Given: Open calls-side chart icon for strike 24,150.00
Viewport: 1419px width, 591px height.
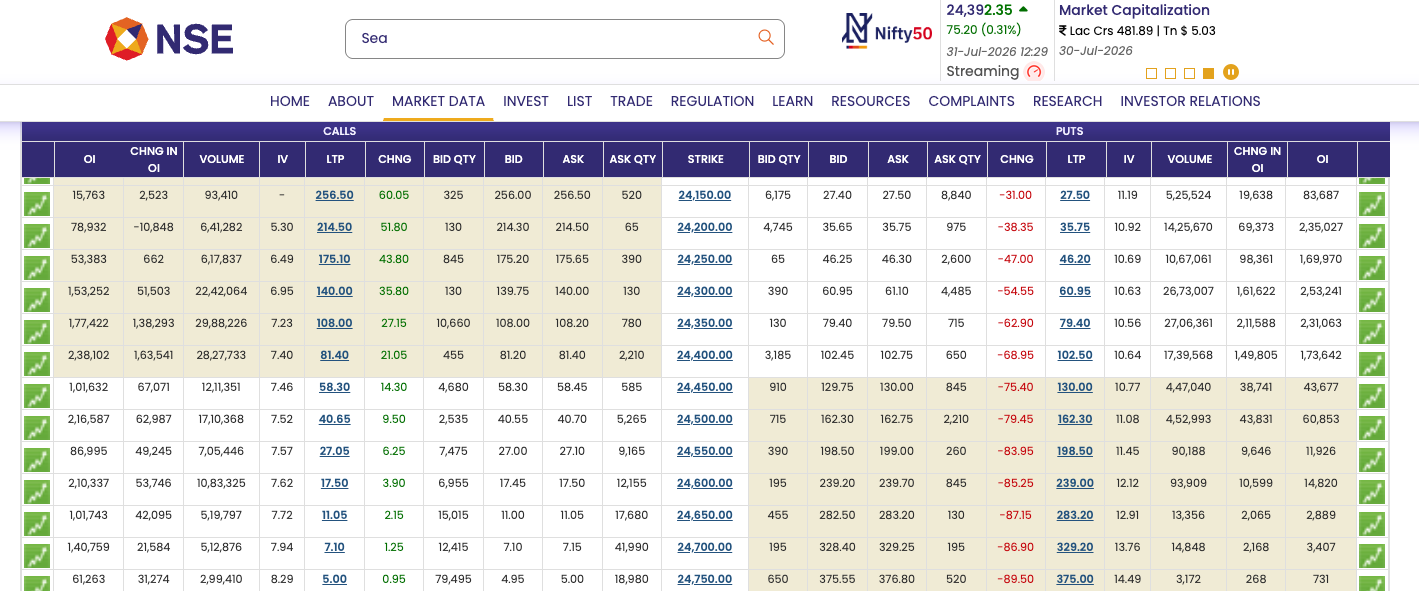Looking at the screenshot, I should pos(37,204).
